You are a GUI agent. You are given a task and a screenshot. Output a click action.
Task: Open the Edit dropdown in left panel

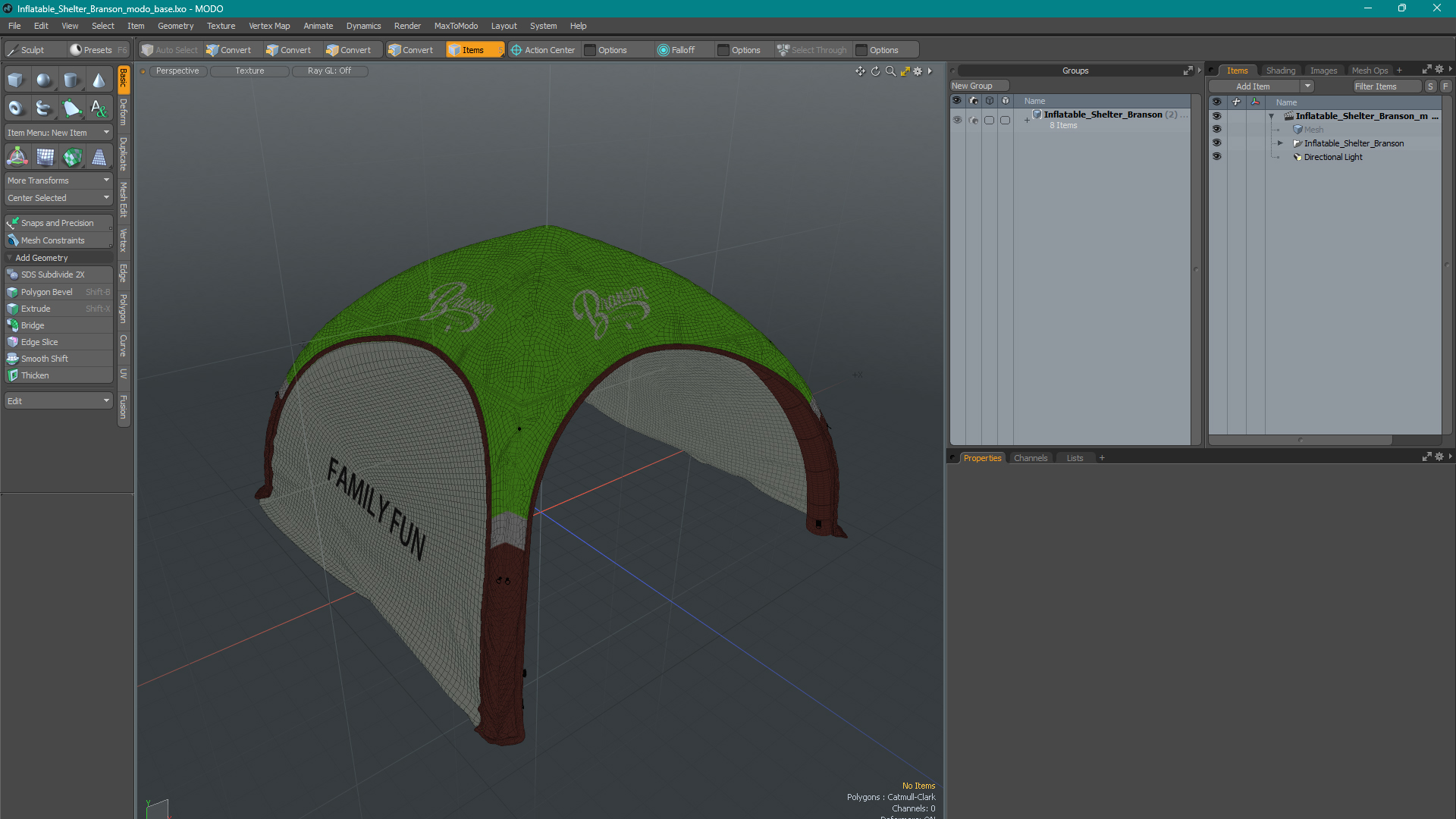[x=58, y=401]
